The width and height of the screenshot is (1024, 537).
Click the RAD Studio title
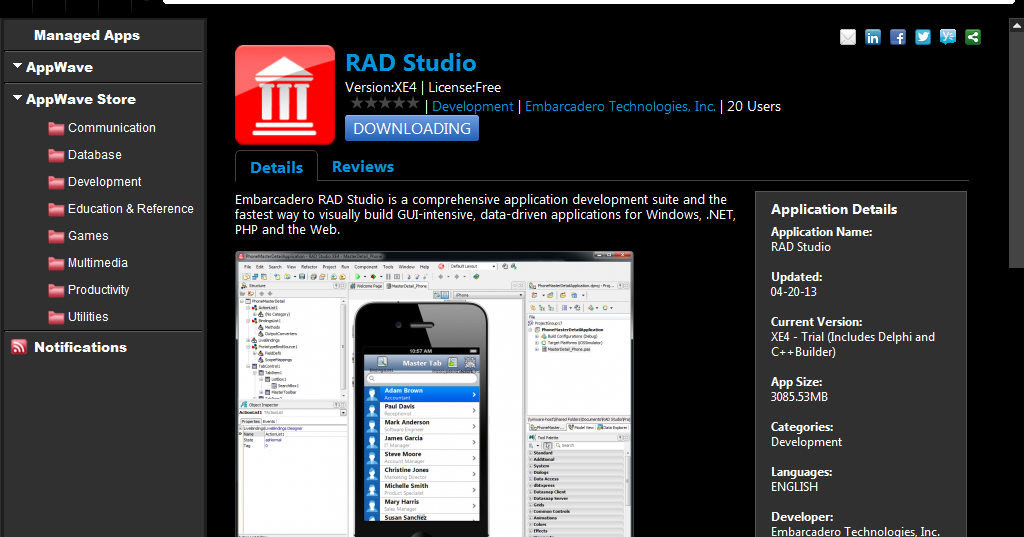click(x=411, y=63)
